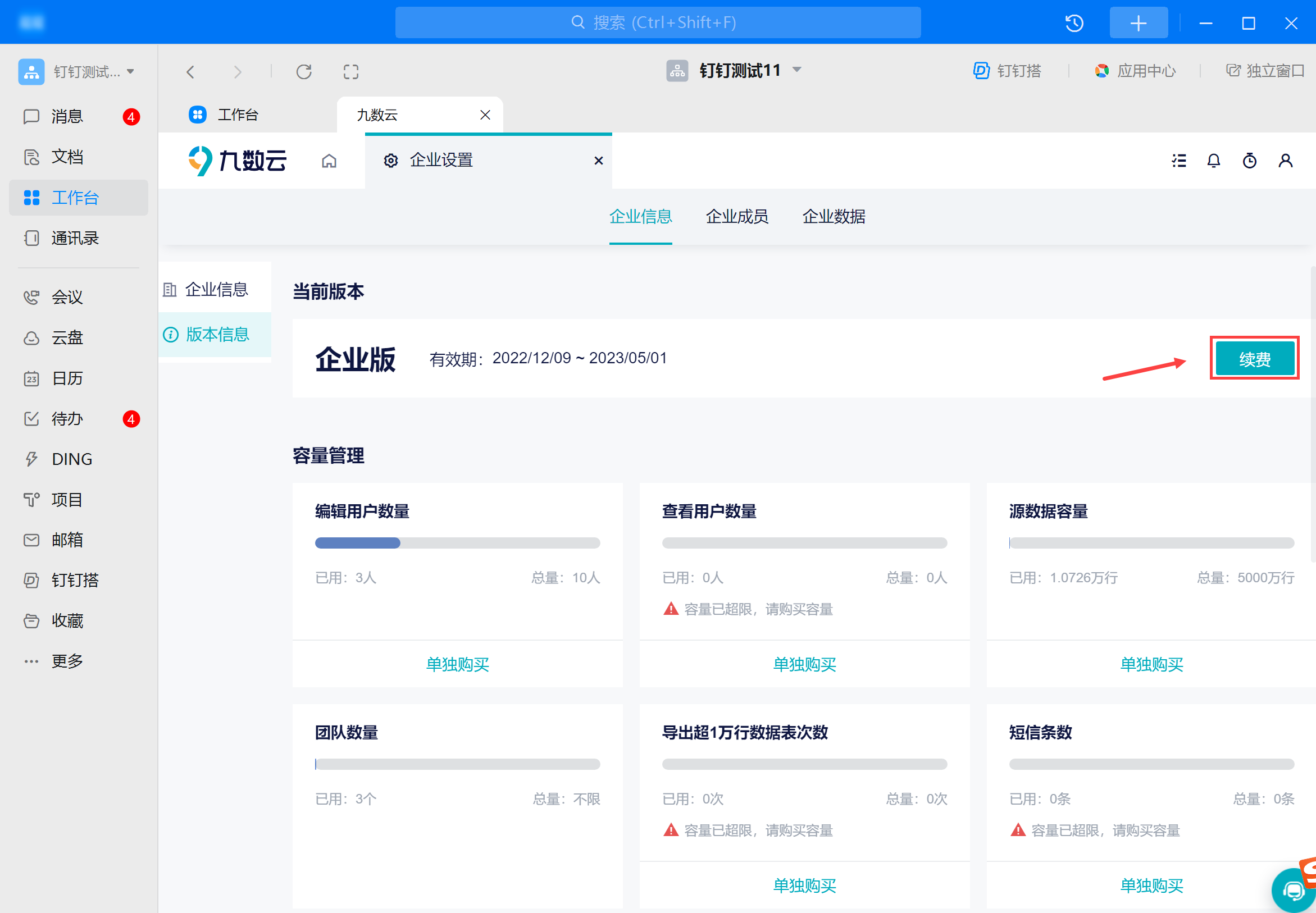Image resolution: width=1316 pixels, height=913 pixels.
Task: Open the task list icon in 九数云 header
Action: pyautogui.click(x=1179, y=161)
